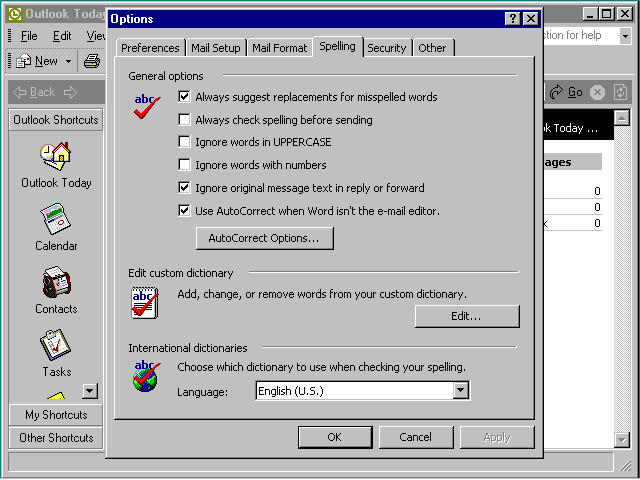Image resolution: width=640 pixels, height=480 pixels.
Task: Open the Language dictionary dropdown
Action: 460,391
